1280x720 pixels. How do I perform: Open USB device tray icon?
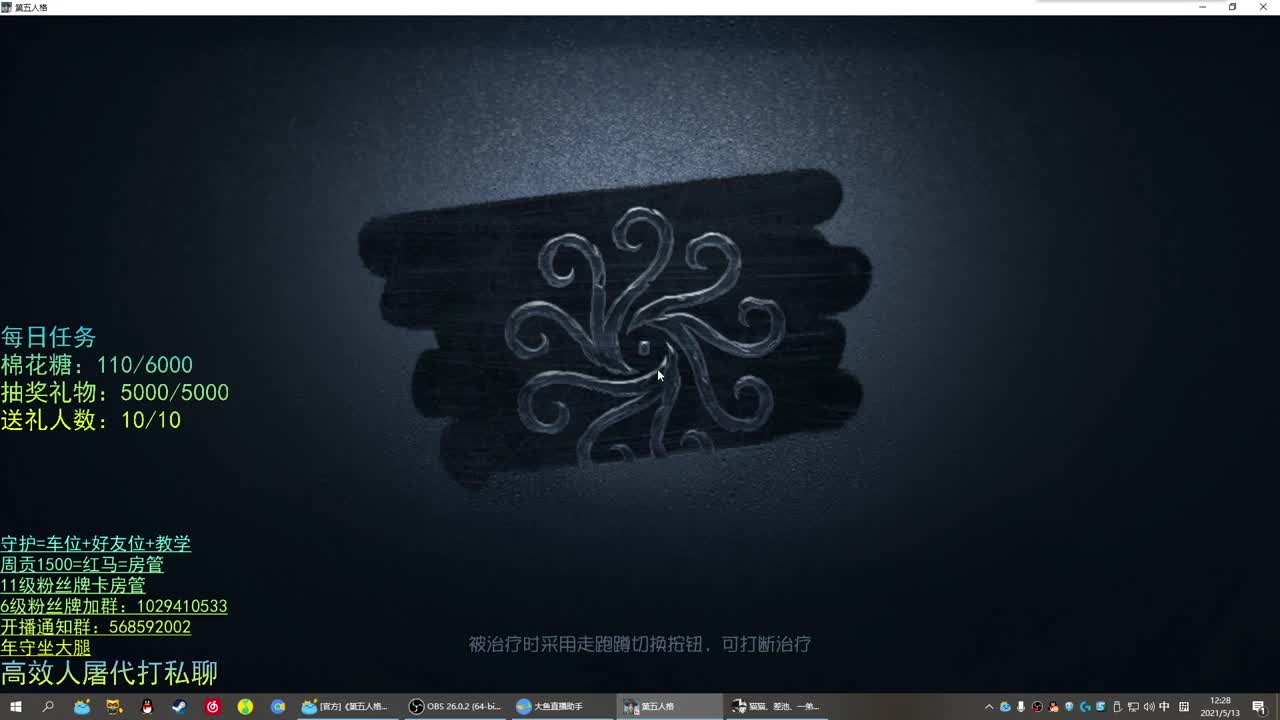[1117, 707]
